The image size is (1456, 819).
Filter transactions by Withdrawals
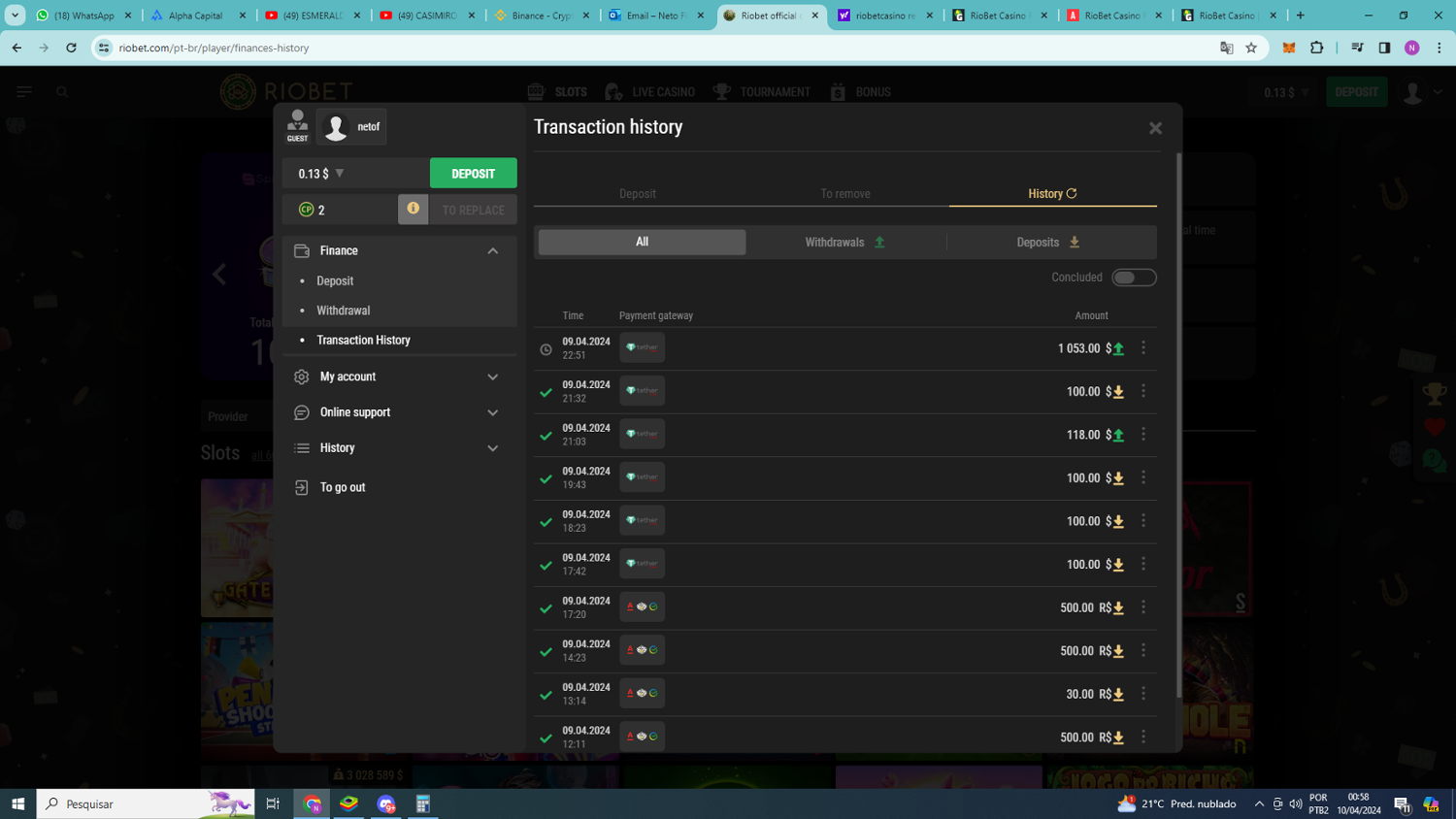pos(844,243)
